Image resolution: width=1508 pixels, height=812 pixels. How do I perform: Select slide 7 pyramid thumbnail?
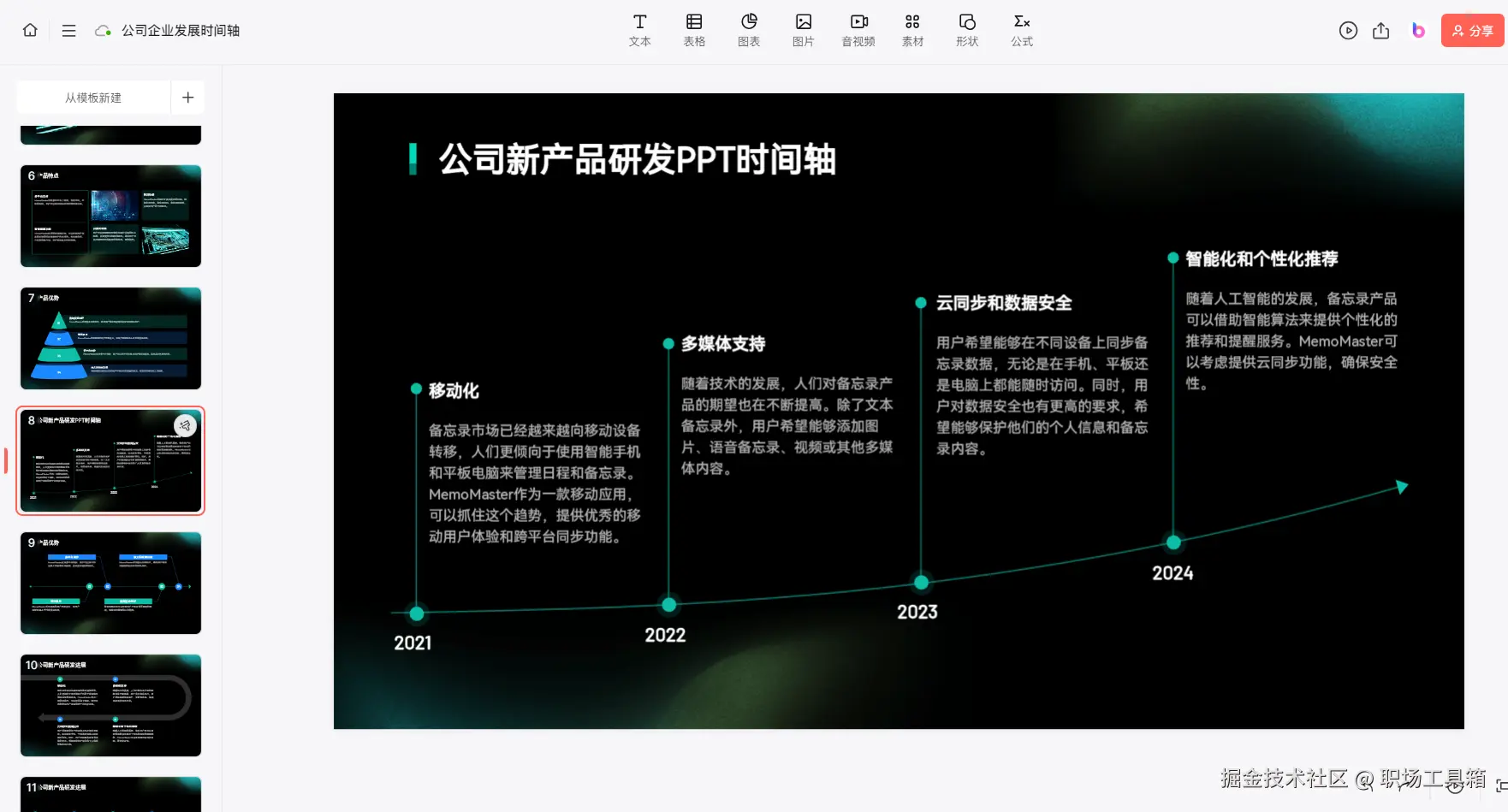pyautogui.click(x=111, y=338)
